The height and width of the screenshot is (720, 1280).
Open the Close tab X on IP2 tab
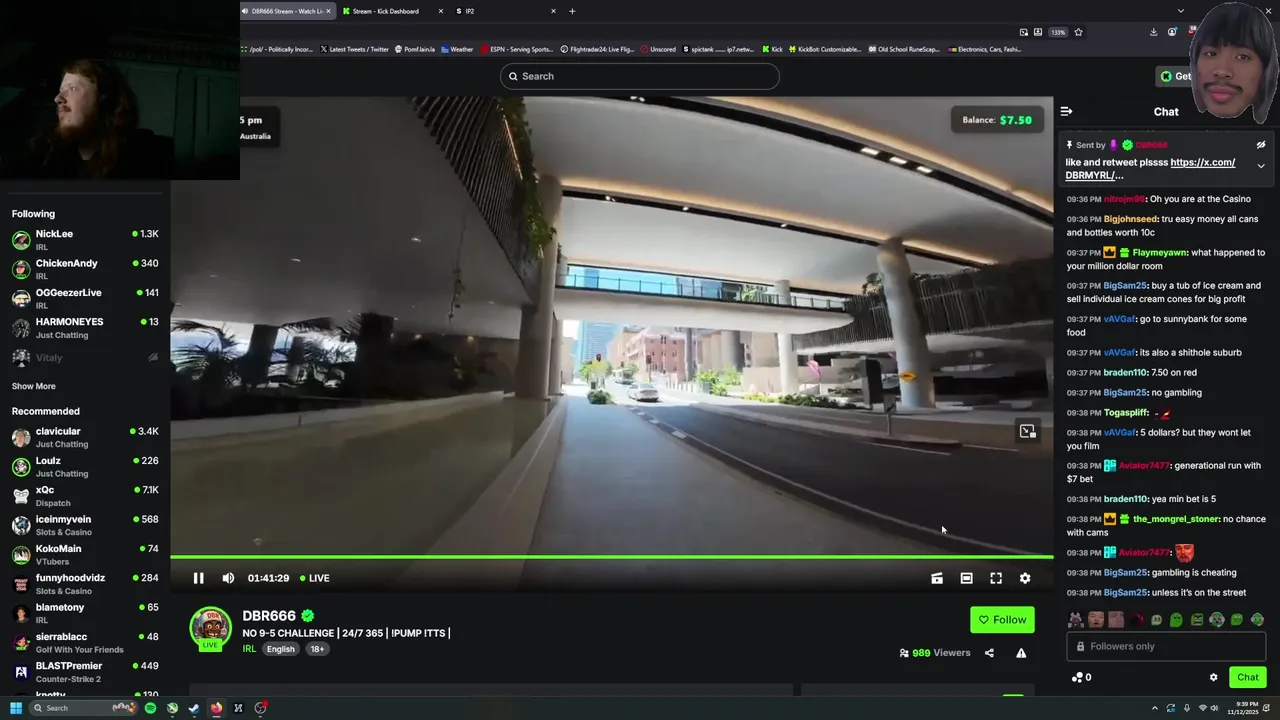coord(553,11)
